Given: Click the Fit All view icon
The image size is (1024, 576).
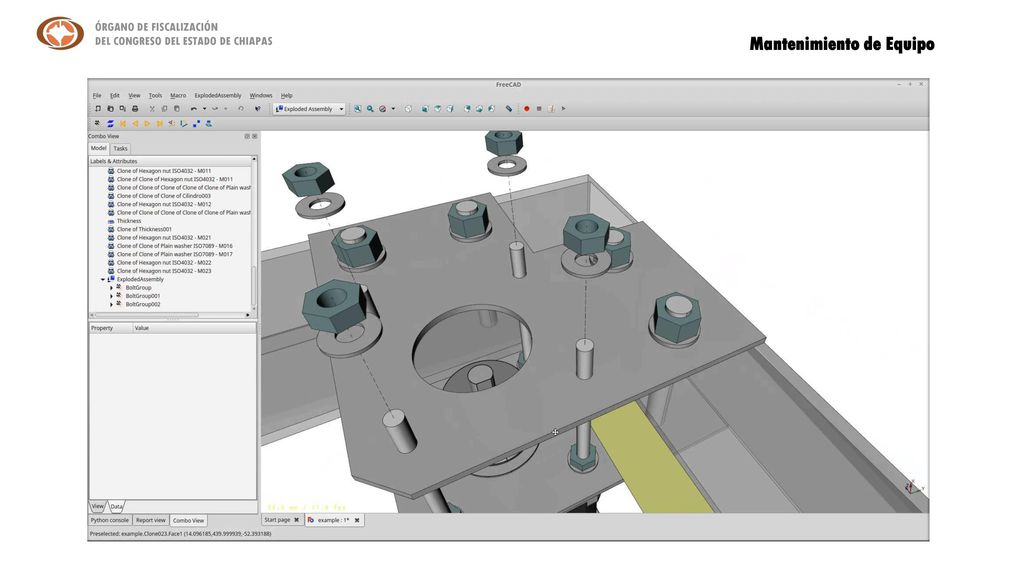Looking at the screenshot, I should click(x=357, y=108).
